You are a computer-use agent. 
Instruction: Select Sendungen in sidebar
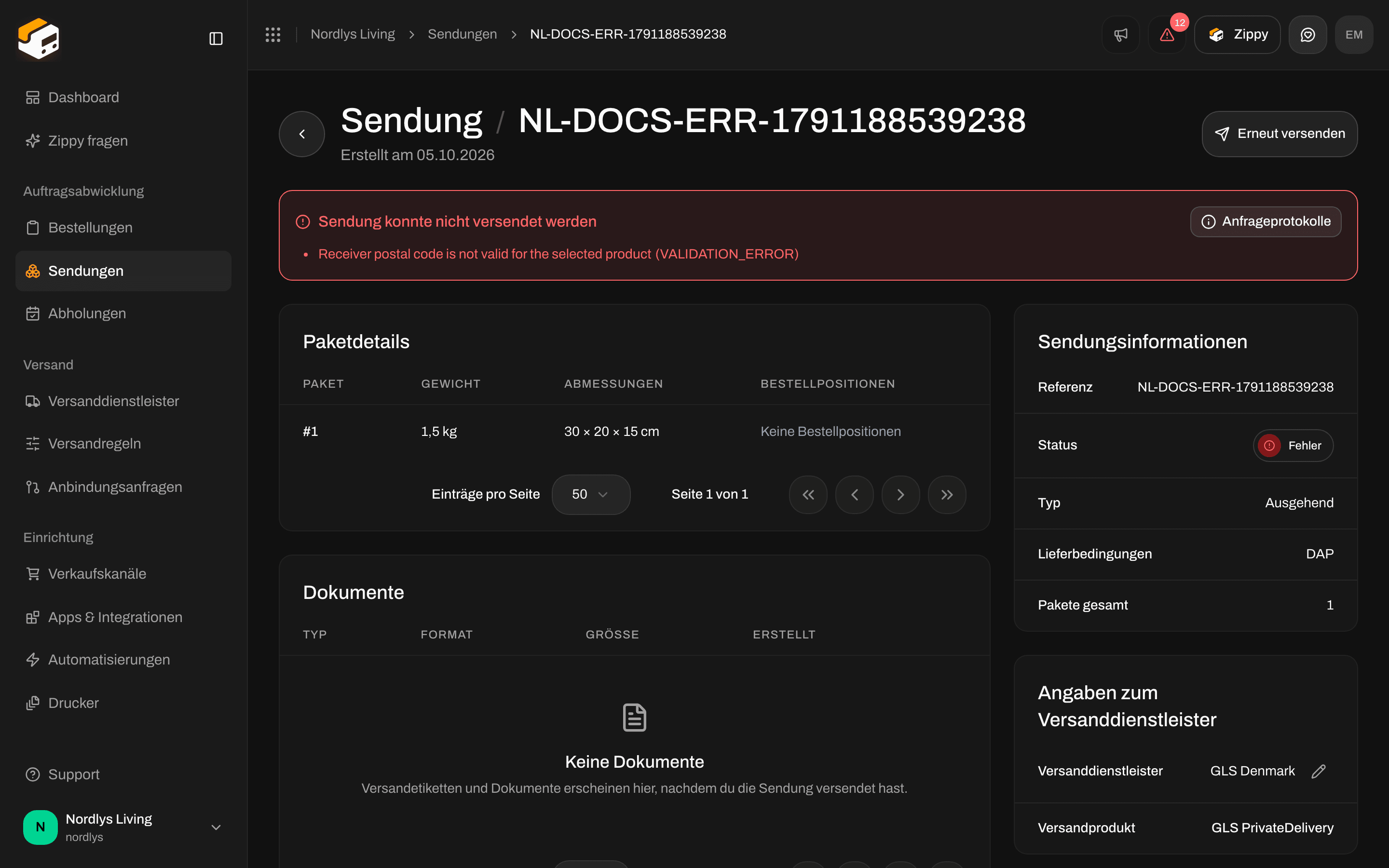point(123,271)
